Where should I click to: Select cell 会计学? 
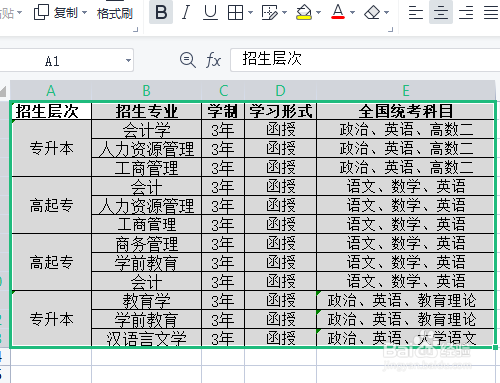coord(146,129)
